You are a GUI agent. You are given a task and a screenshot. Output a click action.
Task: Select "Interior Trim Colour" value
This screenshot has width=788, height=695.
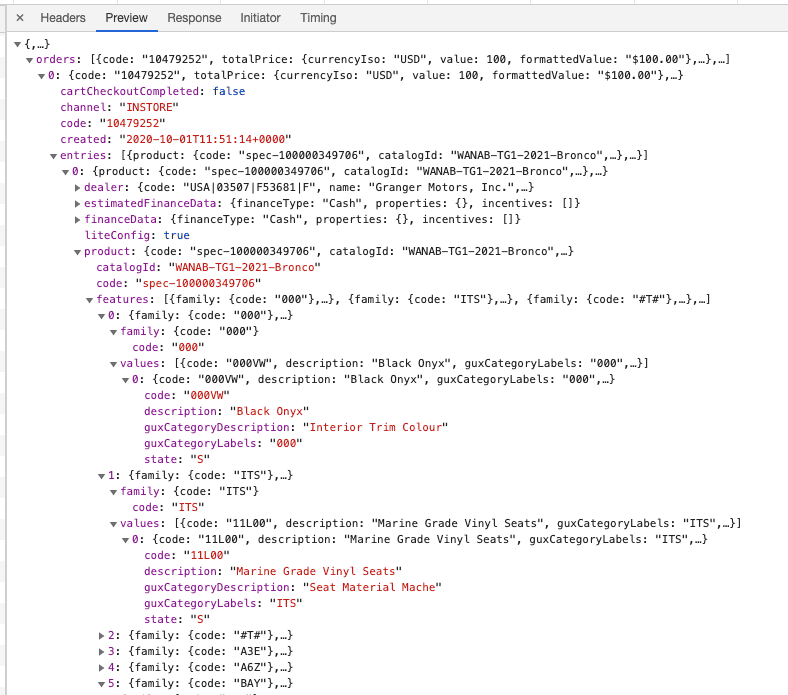(x=375, y=428)
